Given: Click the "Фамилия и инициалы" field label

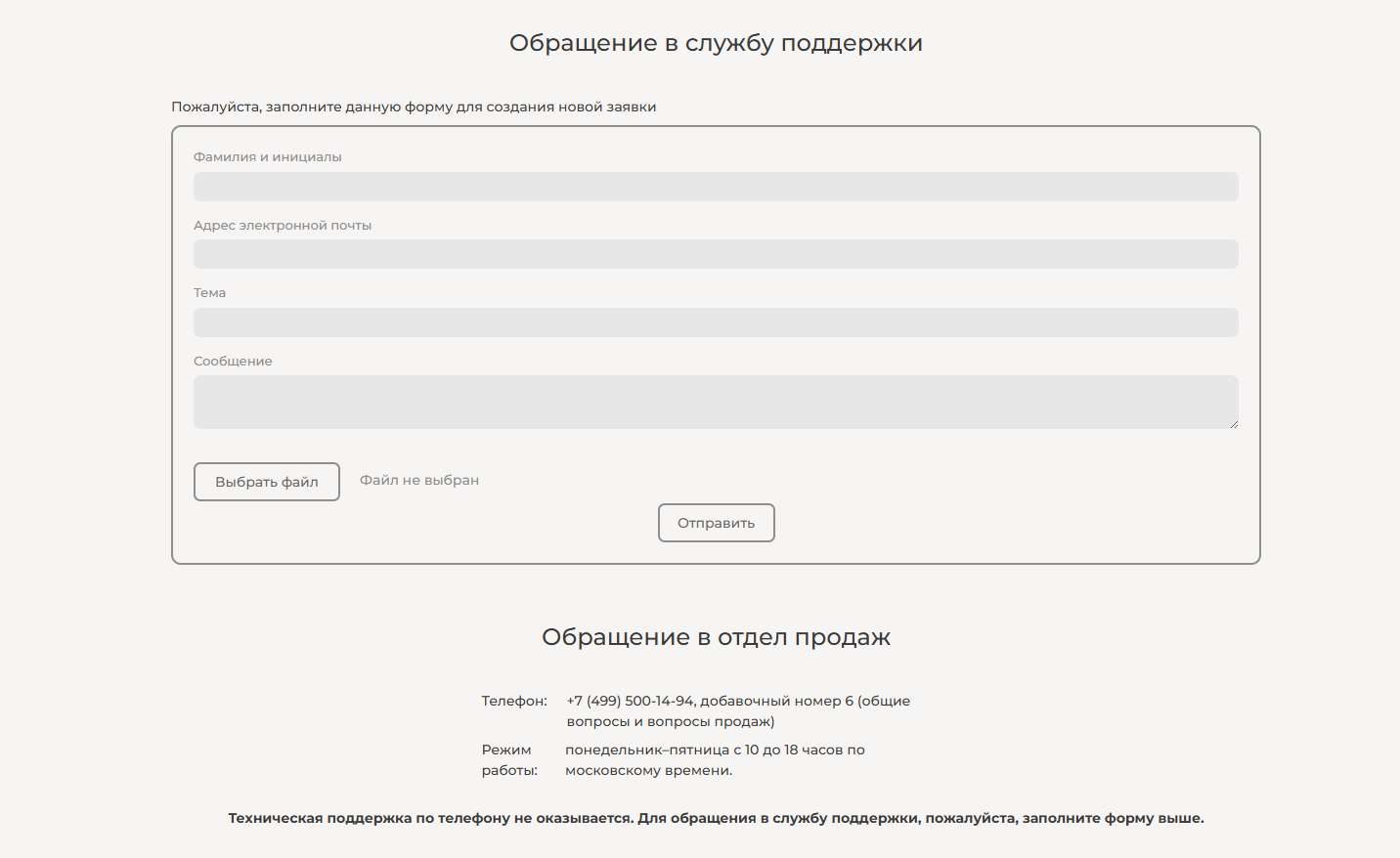Looking at the screenshot, I should click(x=268, y=155).
